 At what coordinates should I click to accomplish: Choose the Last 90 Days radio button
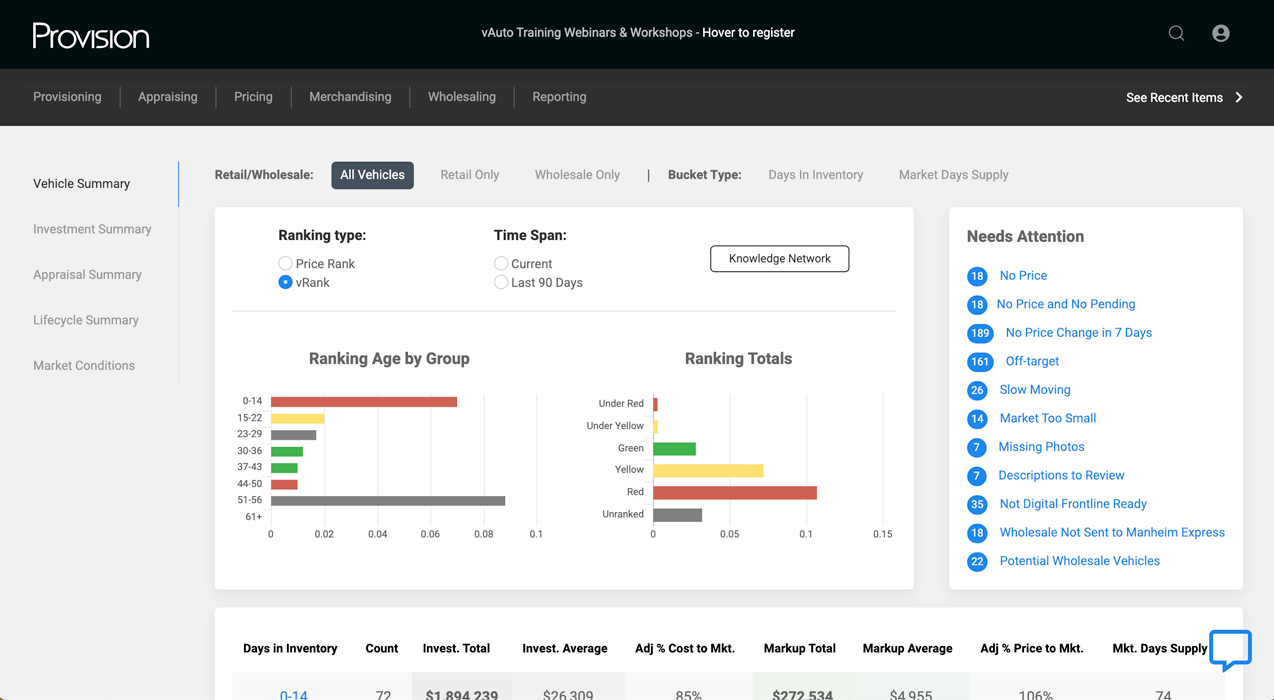click(501, 283)
